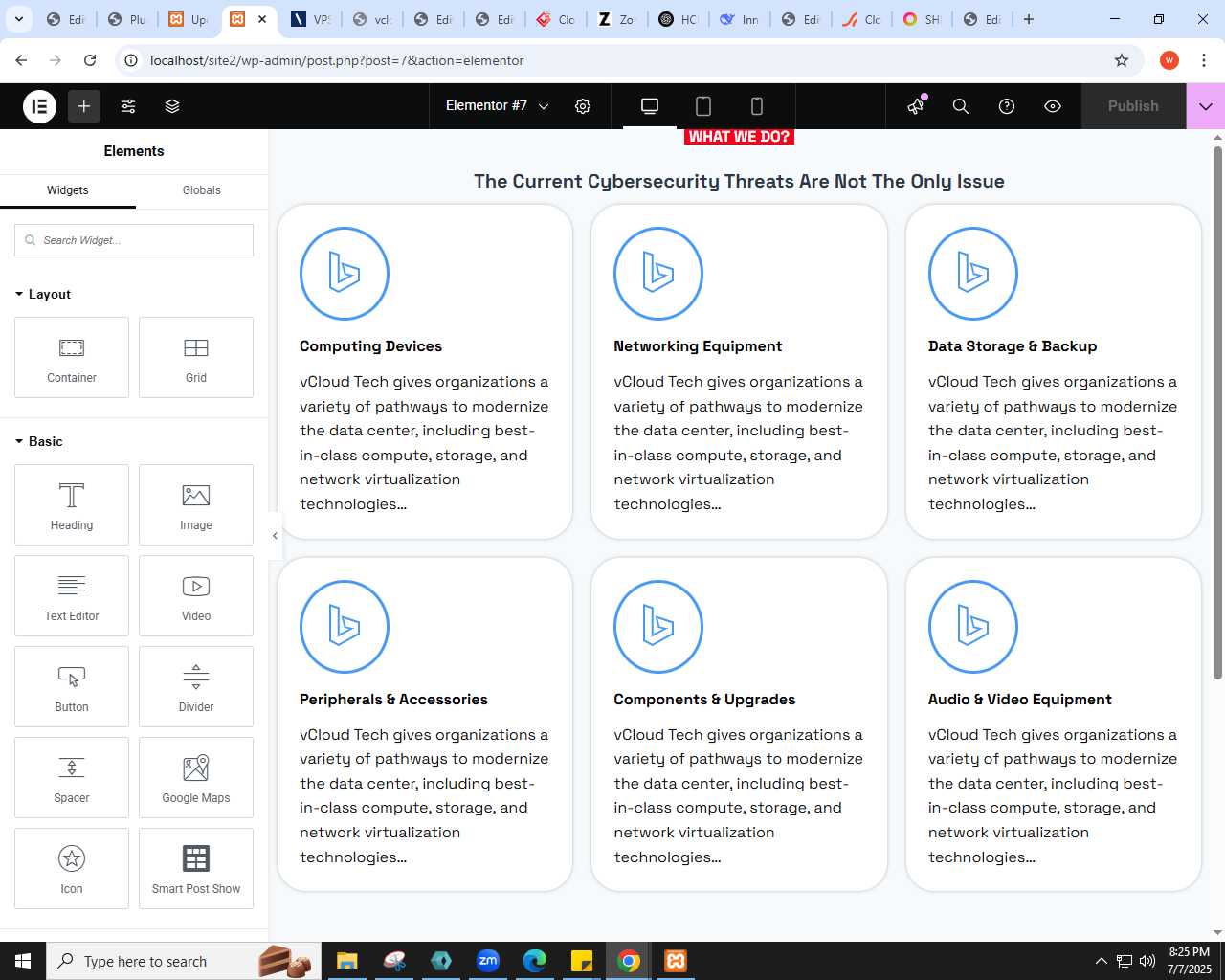The height and width of the screenshot is (980, 1225).
Task: Select the Container widget
Action: click(x=72, y=358)
